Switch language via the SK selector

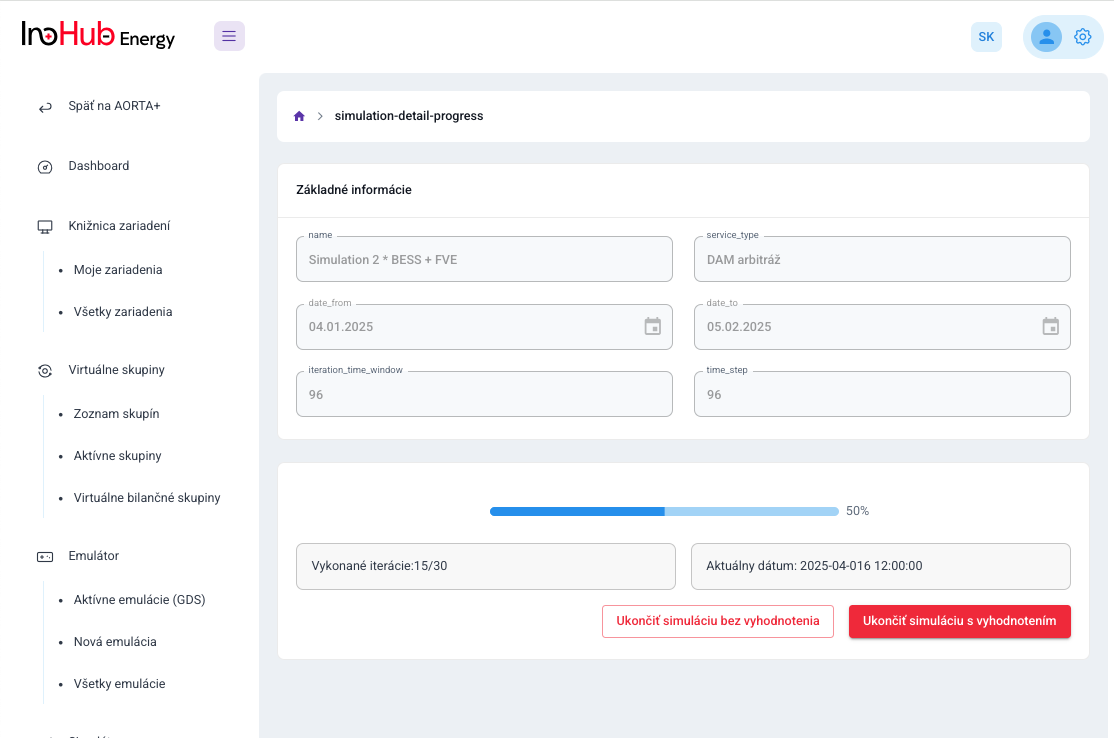(x=986, y=36)
